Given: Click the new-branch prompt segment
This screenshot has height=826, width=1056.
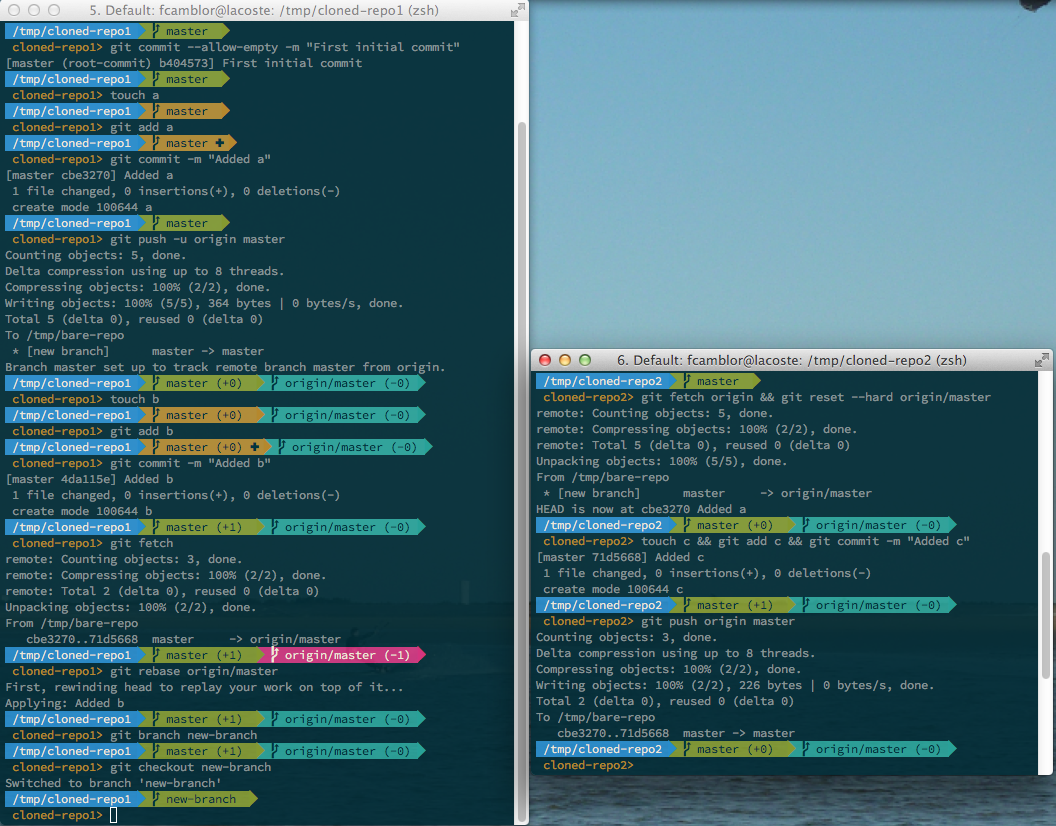Looking at the screenshot, I should point(201,799).
